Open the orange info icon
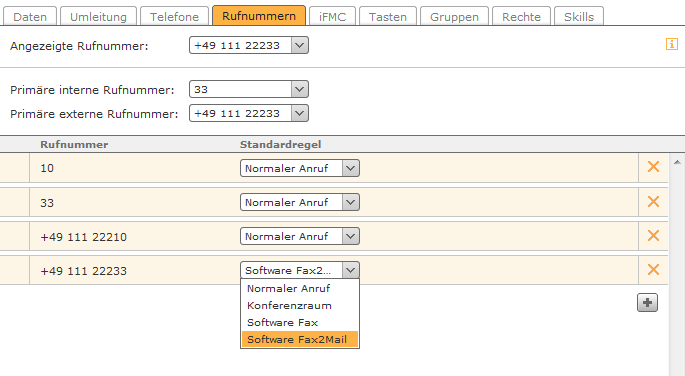The image size is (685, 376). pyautogui.click(x=671, y=44)
